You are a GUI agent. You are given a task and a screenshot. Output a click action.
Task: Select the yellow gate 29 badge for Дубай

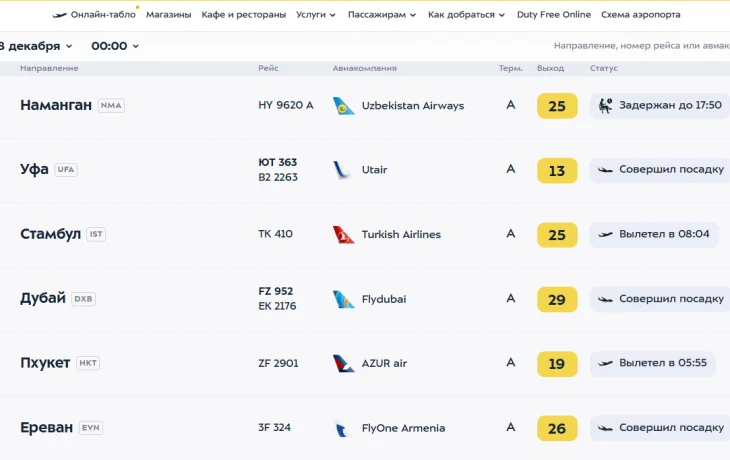click(557, 299)
